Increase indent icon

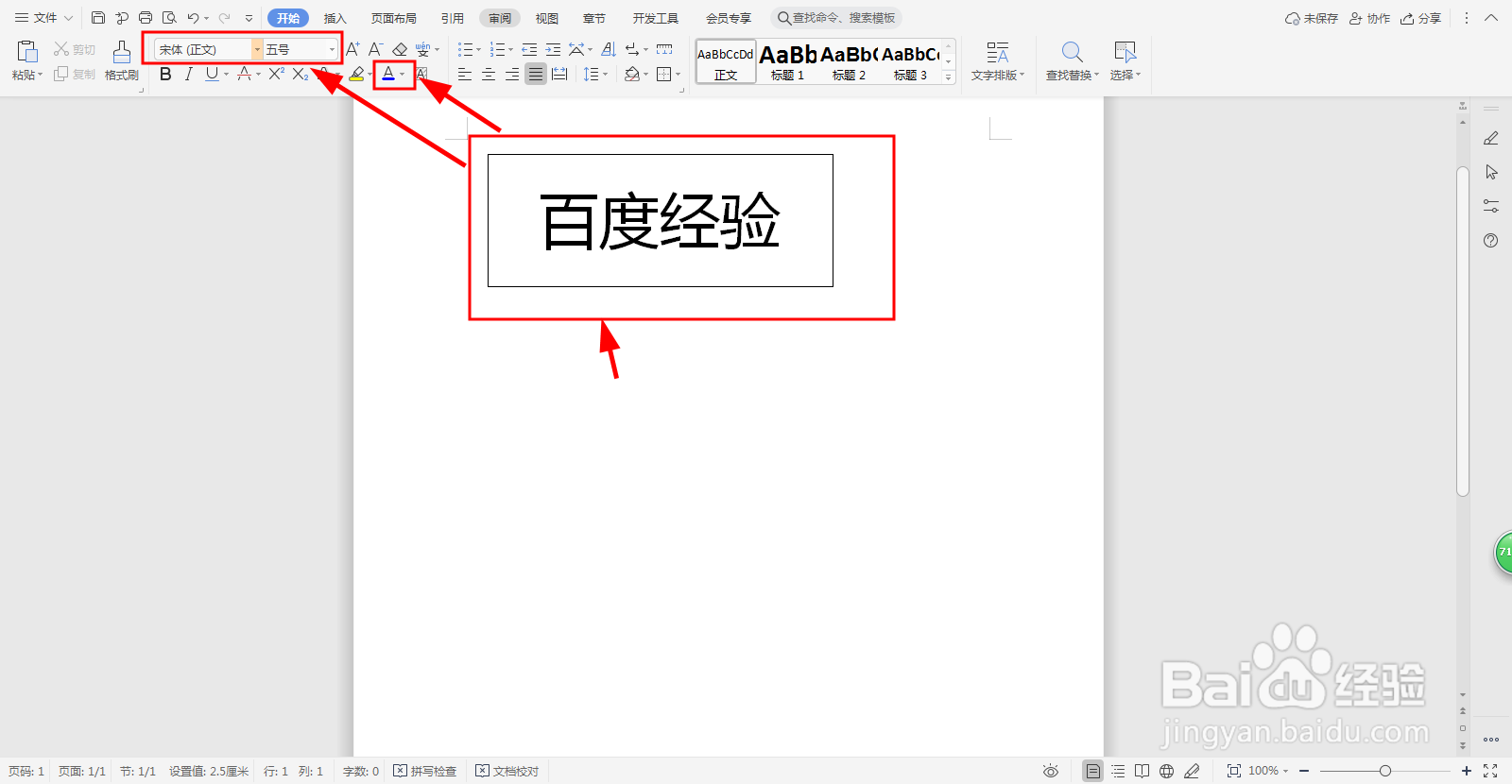[553, 49]
